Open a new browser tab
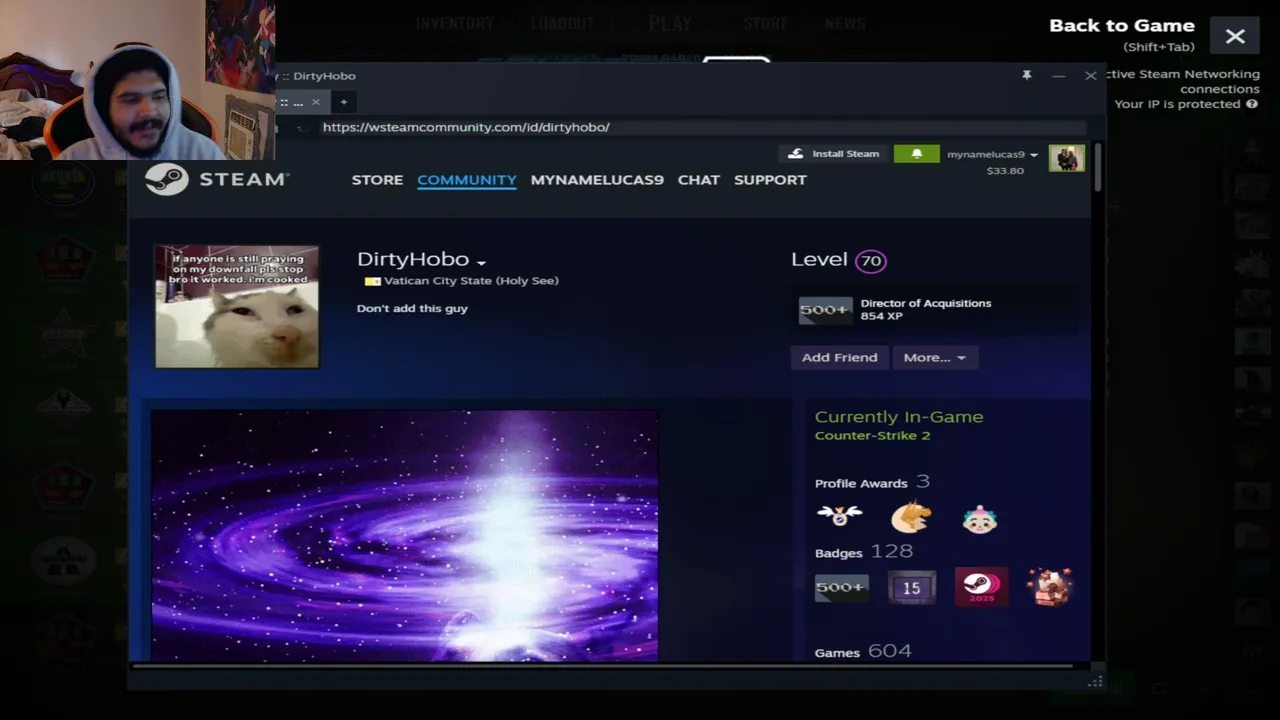 [343, 101]
